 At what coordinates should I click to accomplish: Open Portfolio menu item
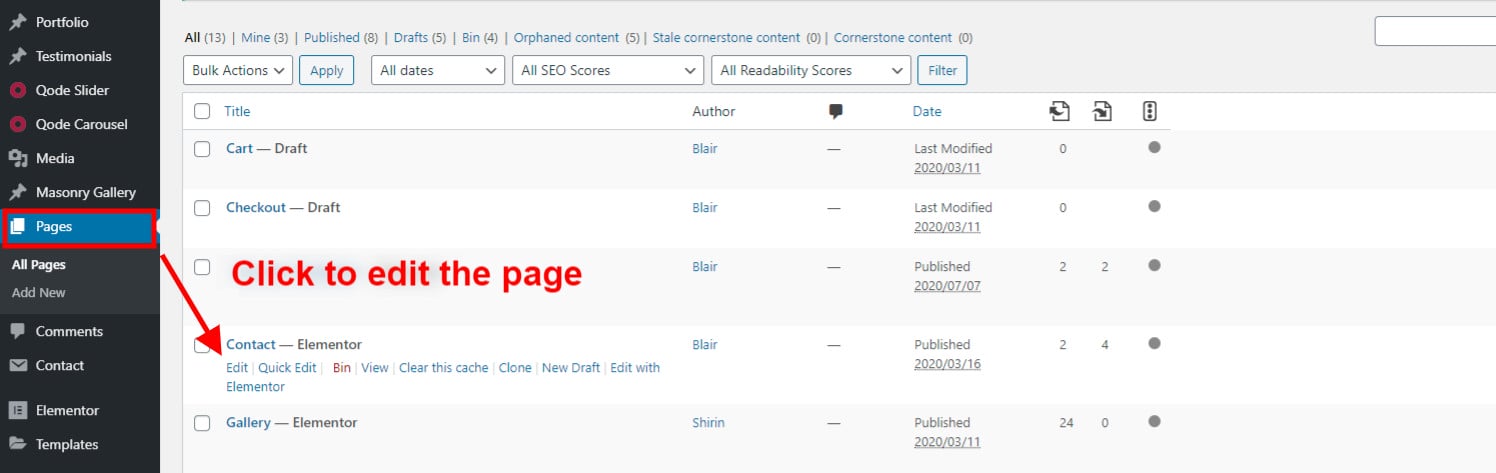[x=61, y=22]
